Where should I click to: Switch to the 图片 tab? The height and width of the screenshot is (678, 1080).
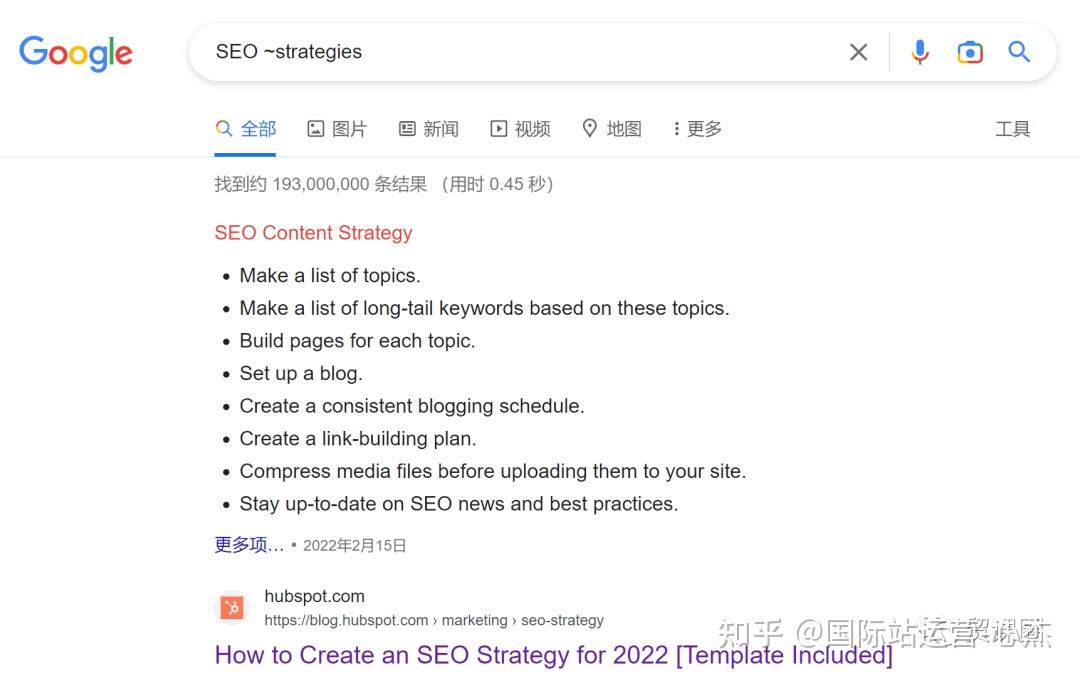[337, 129]
